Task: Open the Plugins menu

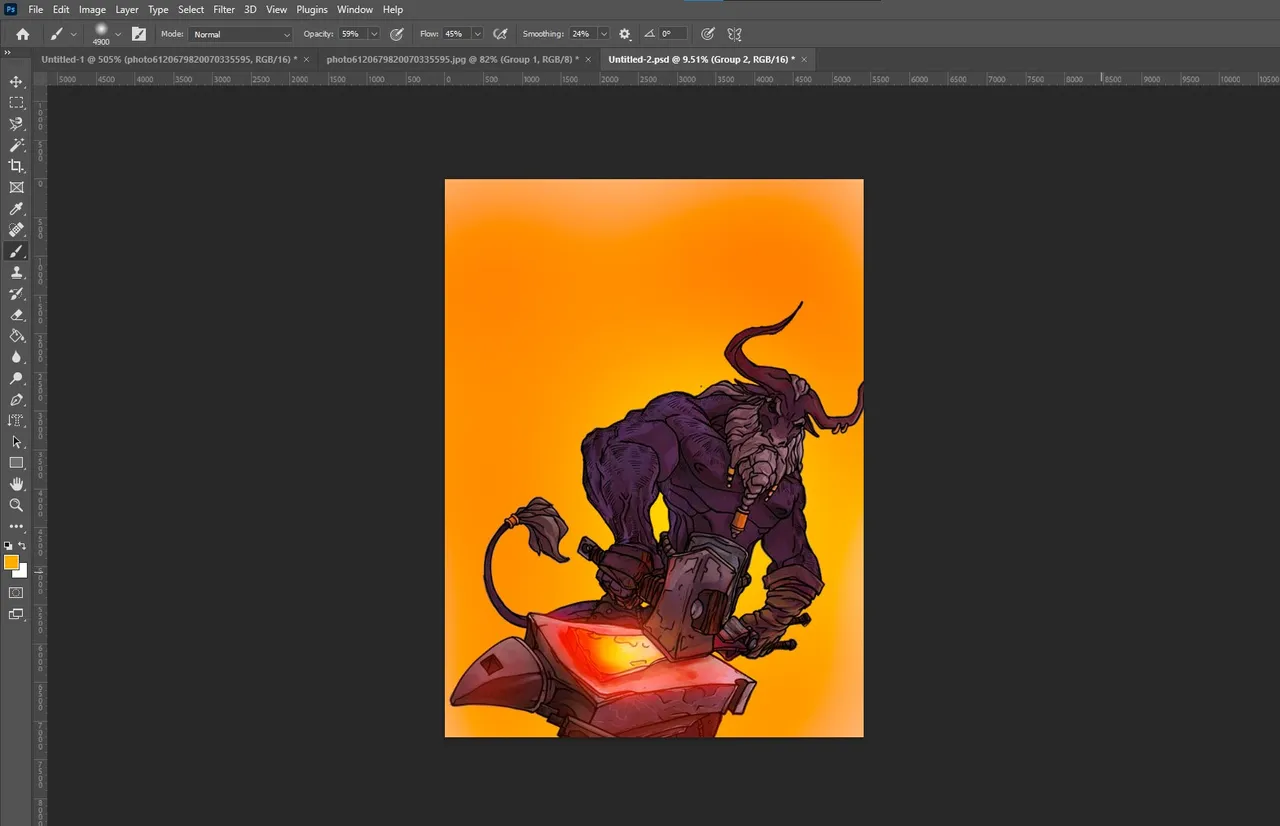Action: (312, 9)
